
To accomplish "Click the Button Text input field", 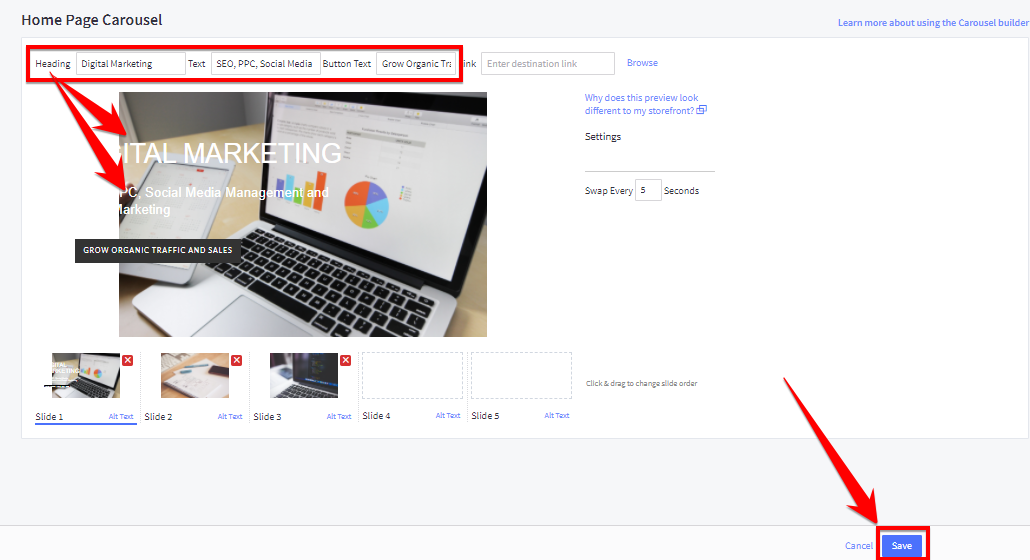I will 416,64.
